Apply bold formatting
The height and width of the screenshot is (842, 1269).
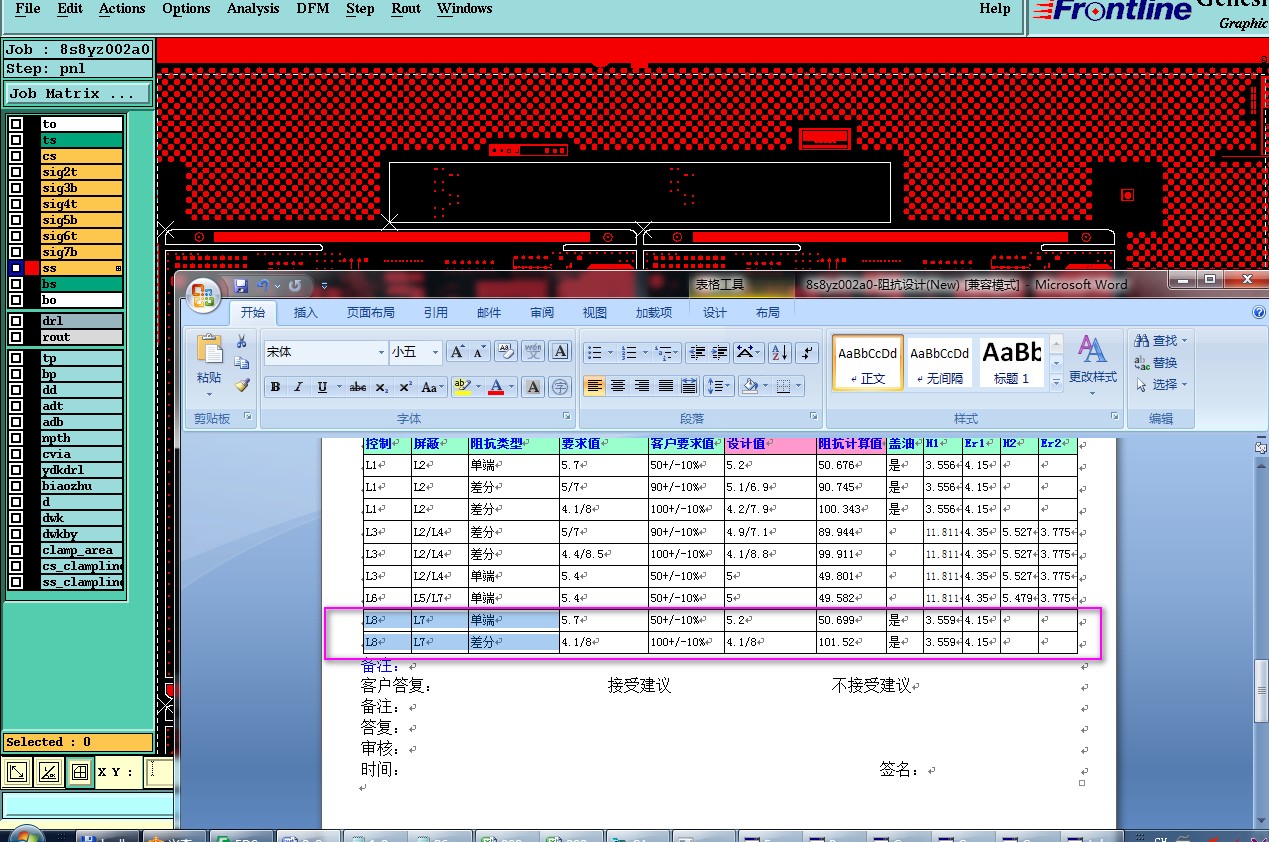(x=275, y=387)
